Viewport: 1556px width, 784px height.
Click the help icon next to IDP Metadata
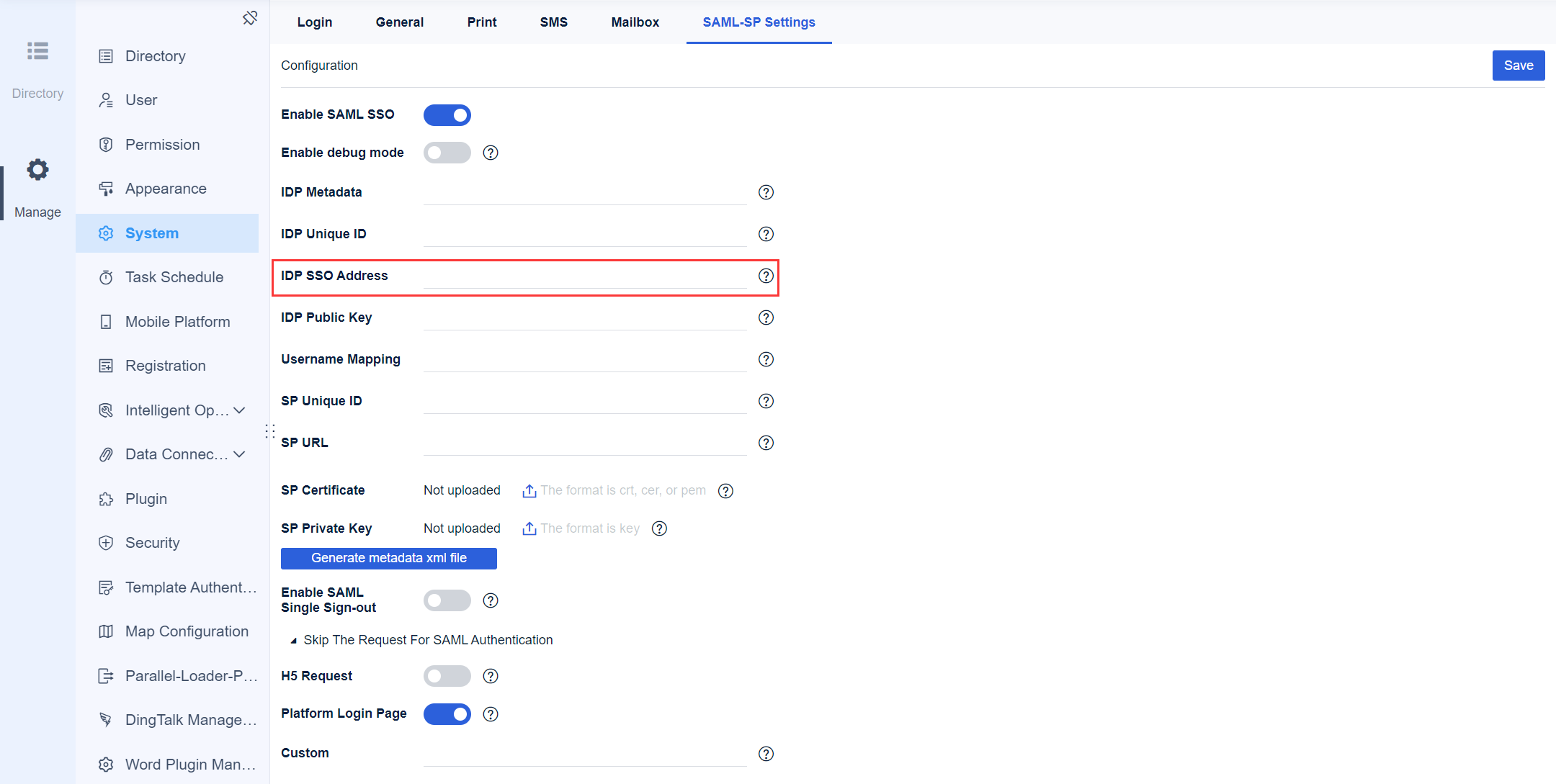click(x=766, y=192)
